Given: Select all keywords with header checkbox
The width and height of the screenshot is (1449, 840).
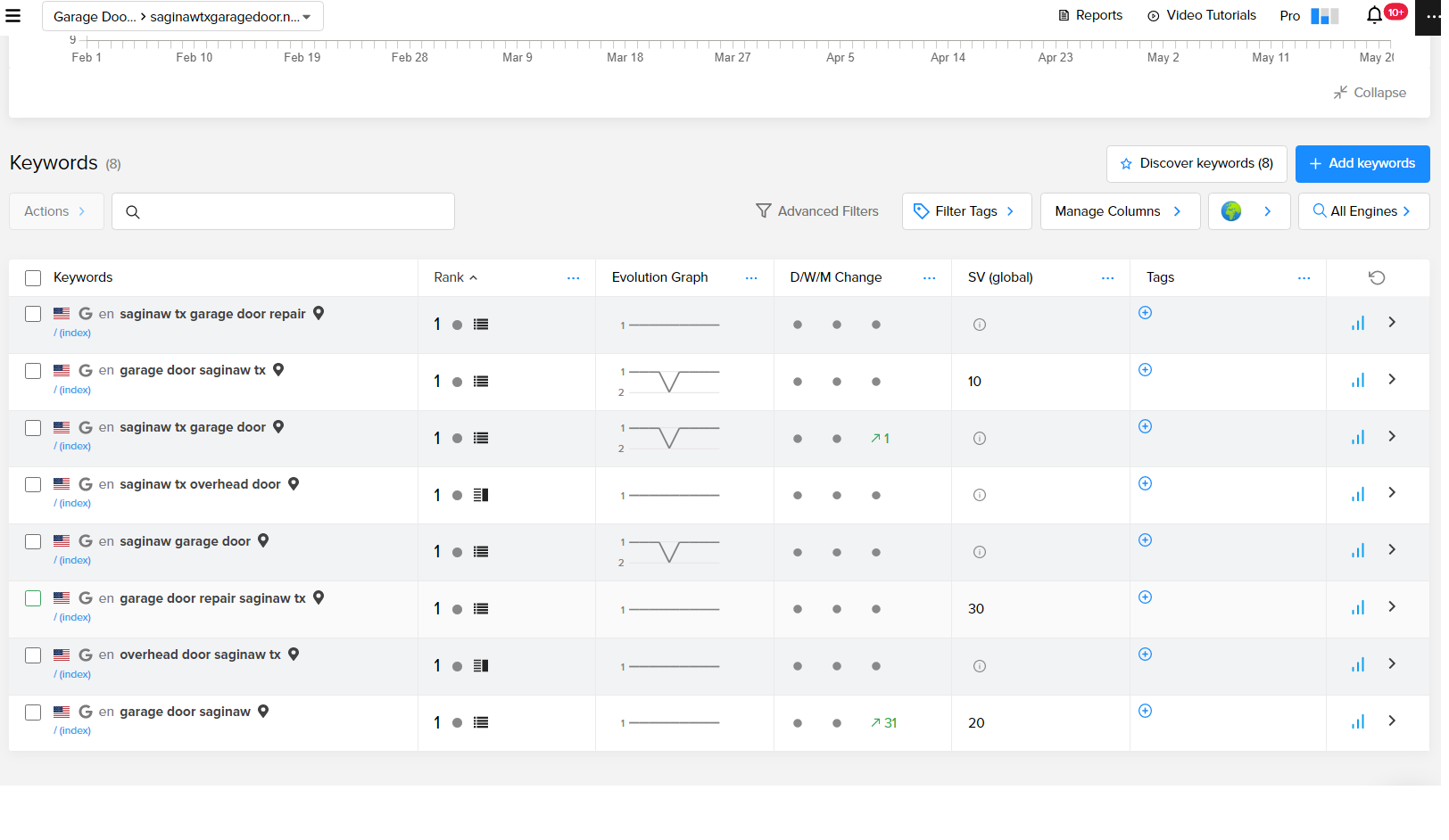Looking at the screenshot, I should click(33, 278).
